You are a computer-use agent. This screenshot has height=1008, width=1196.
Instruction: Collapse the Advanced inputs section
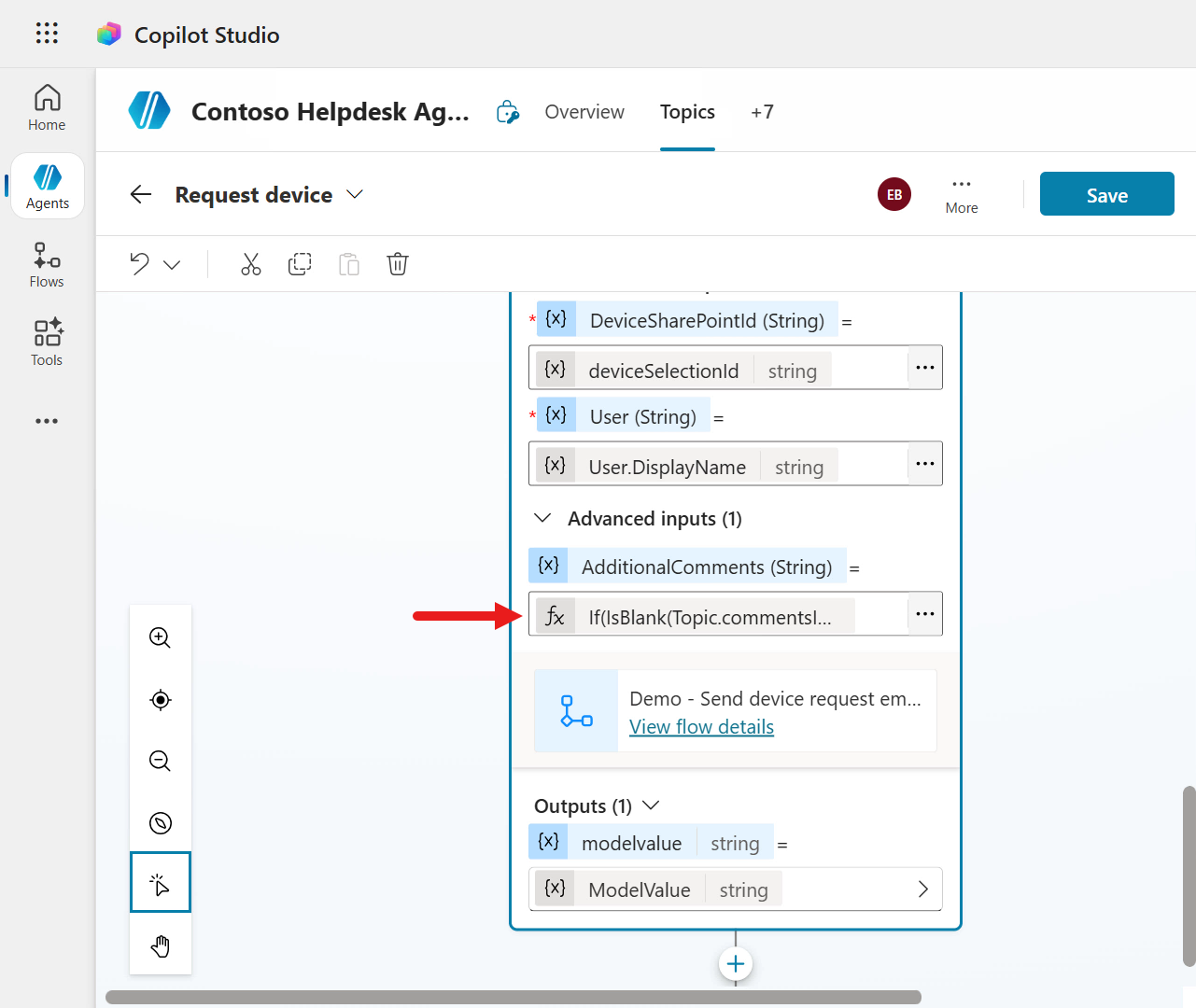tap(542, 518)
